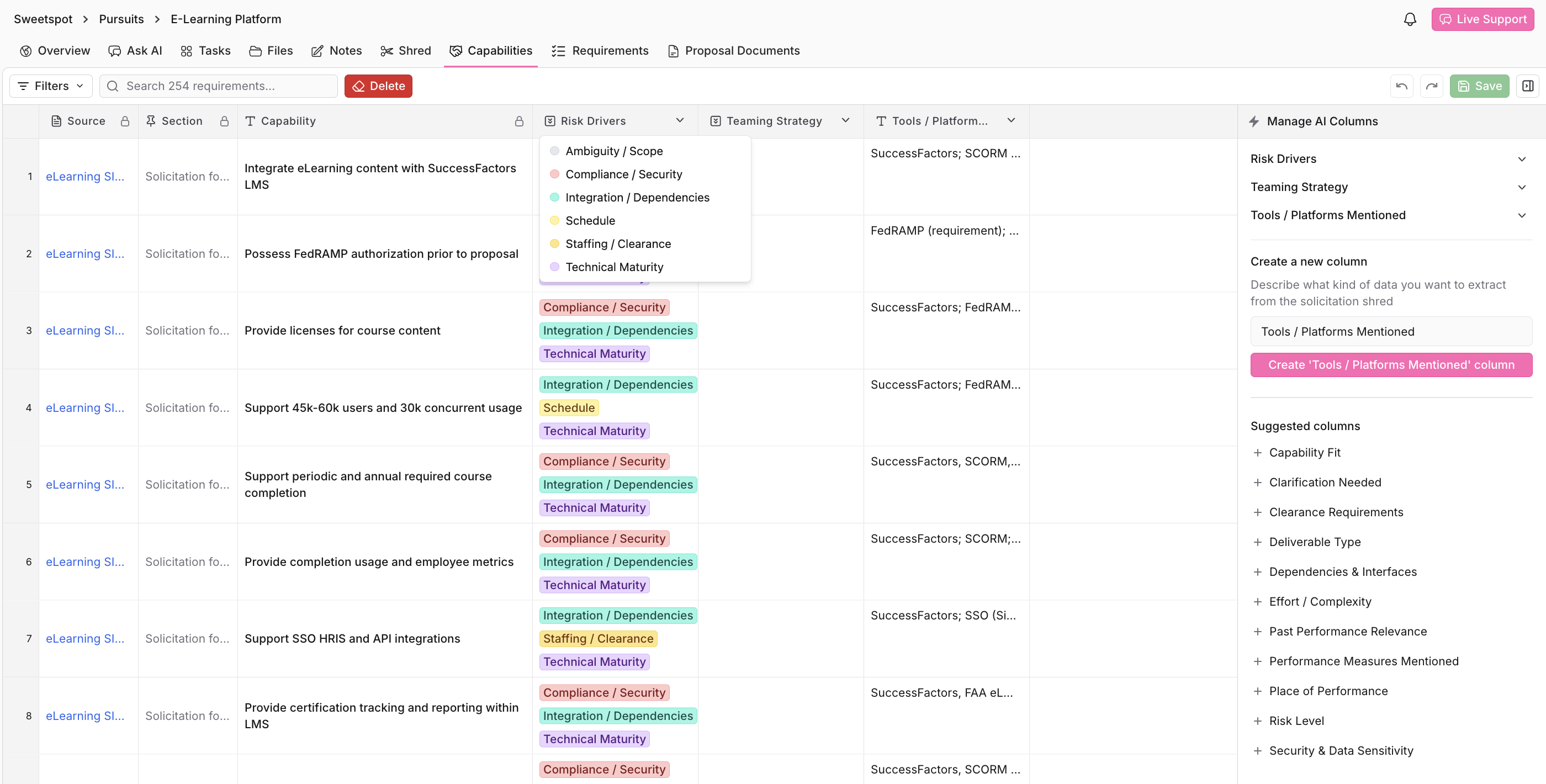Click Create 'Tools / Platforms Mentioned' column button
Viewport: 1546px width, 784px height.
pos(1390,365)
